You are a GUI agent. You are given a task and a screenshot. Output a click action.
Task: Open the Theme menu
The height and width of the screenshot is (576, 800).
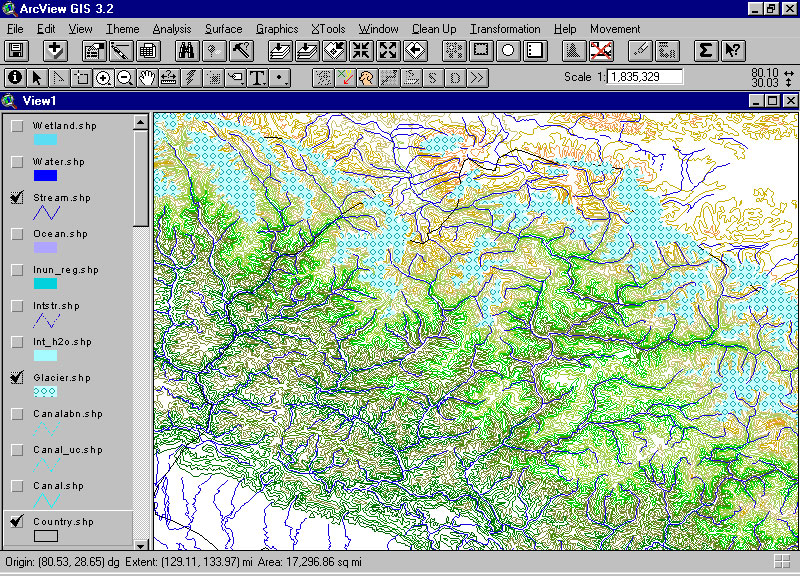coord(123,29)
